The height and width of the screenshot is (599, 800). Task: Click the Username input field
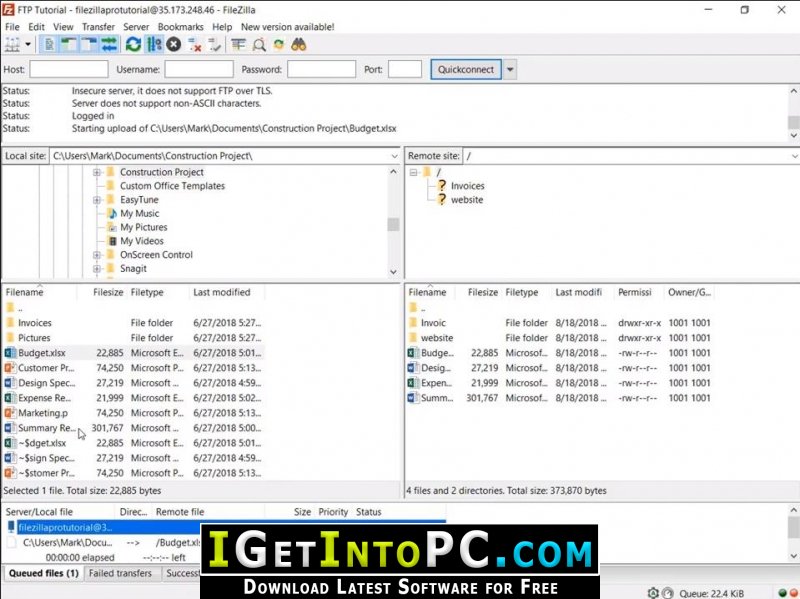(199, 69)
